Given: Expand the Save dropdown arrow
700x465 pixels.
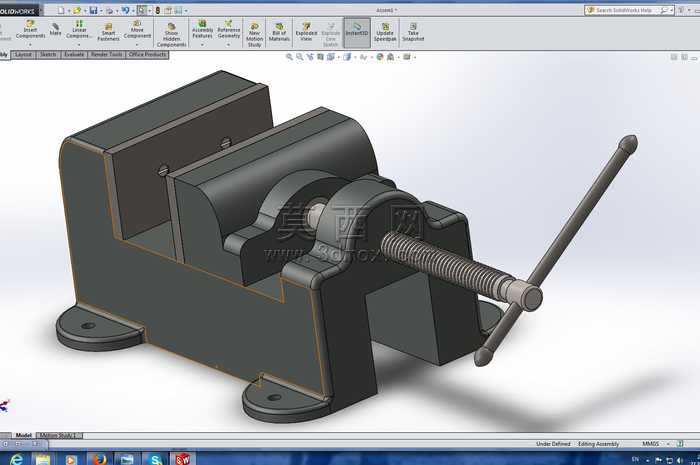Looking at the screenshot, I should click(101, 11).
